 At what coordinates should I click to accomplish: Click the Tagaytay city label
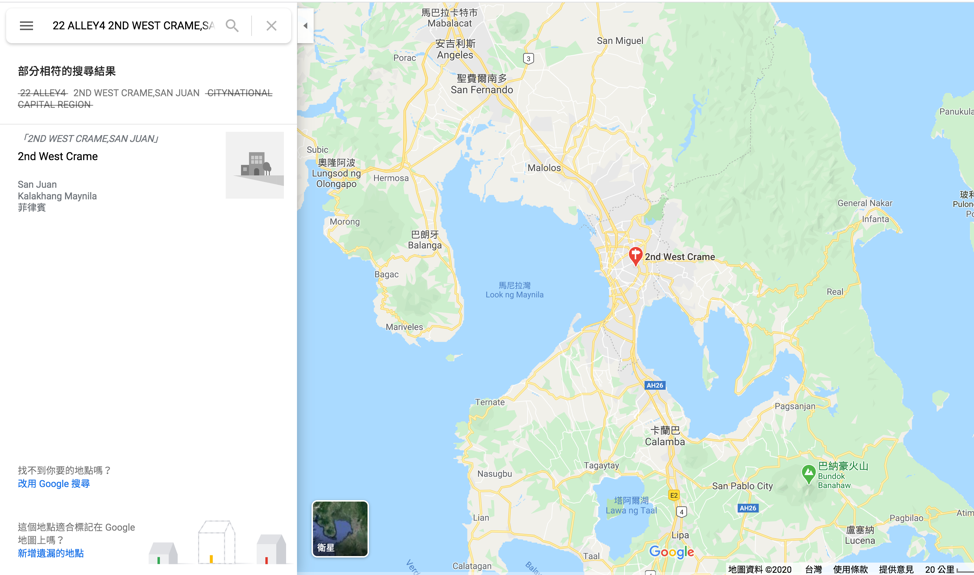601,465
